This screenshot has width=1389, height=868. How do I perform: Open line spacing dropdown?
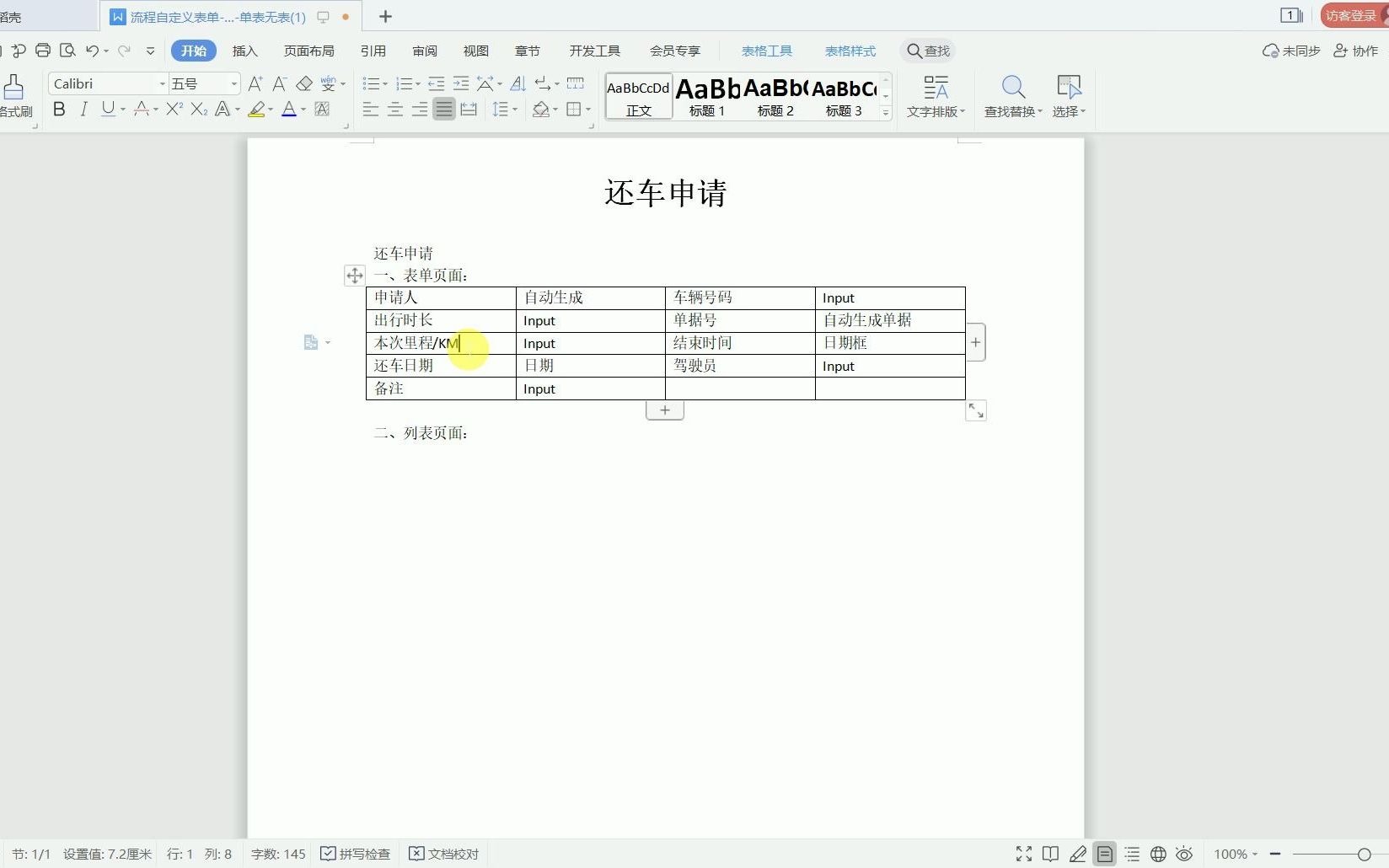[515, 110]
